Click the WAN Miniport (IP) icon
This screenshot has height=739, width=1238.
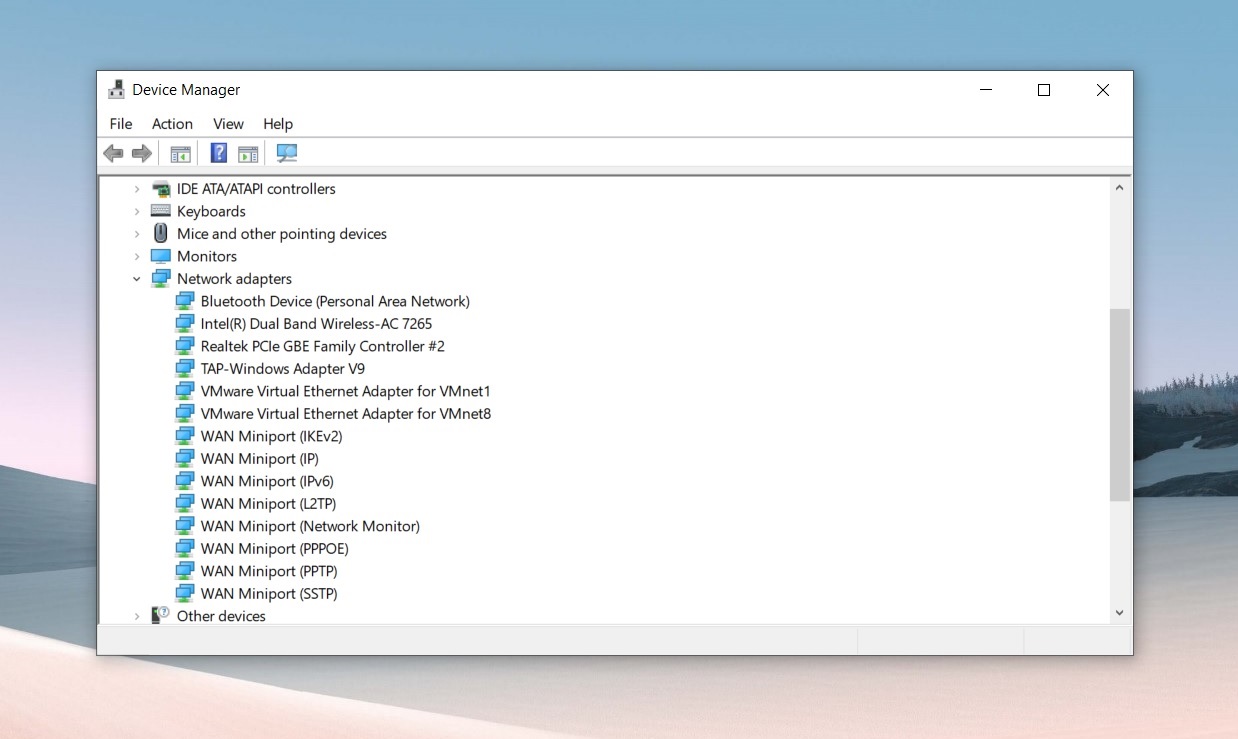pos(184,458)
